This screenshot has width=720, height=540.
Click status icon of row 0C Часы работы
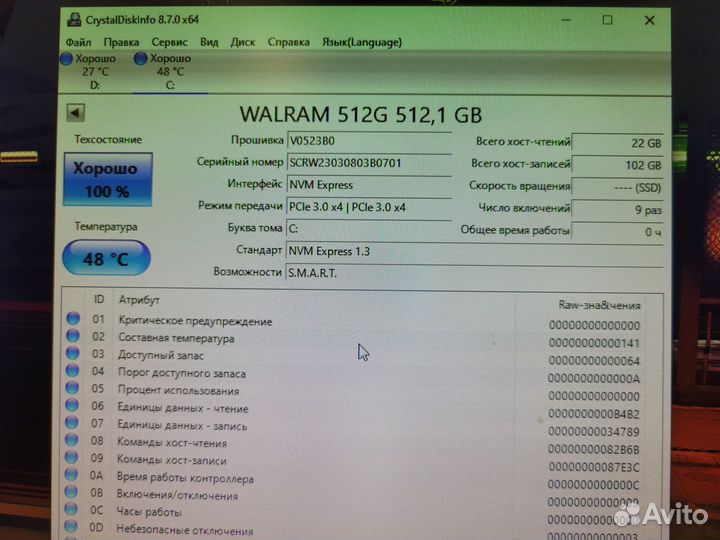(71, 509)
